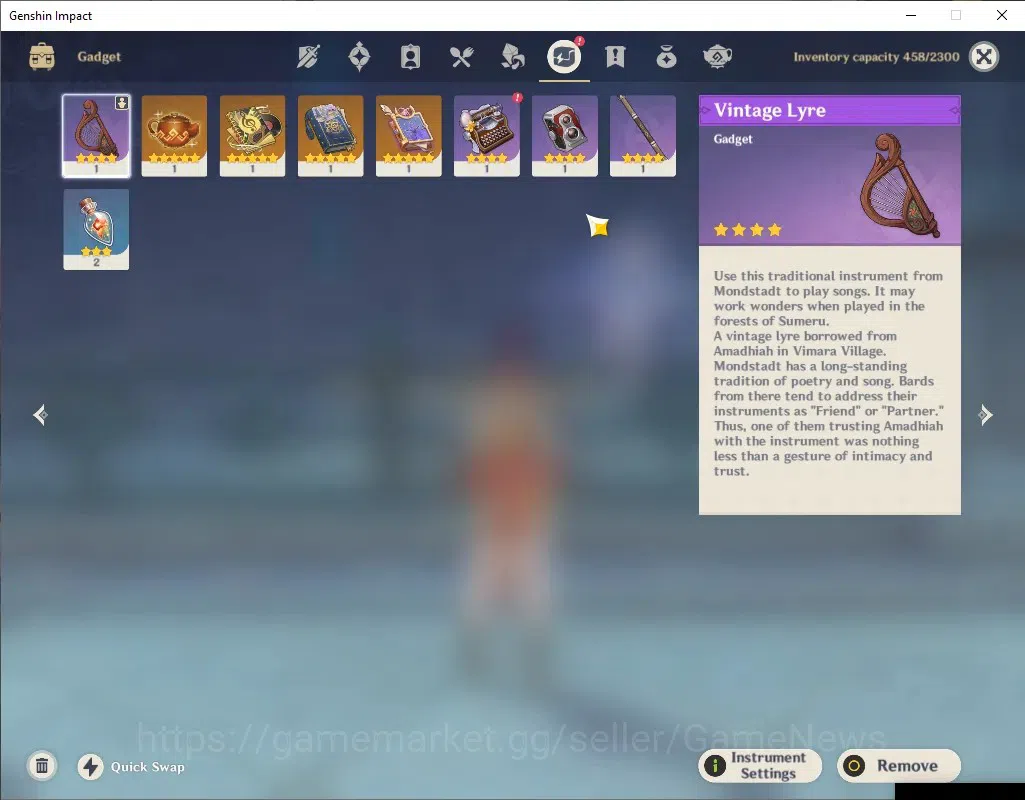
Task: Select the purple card box gadget
Action: (409, 136)
